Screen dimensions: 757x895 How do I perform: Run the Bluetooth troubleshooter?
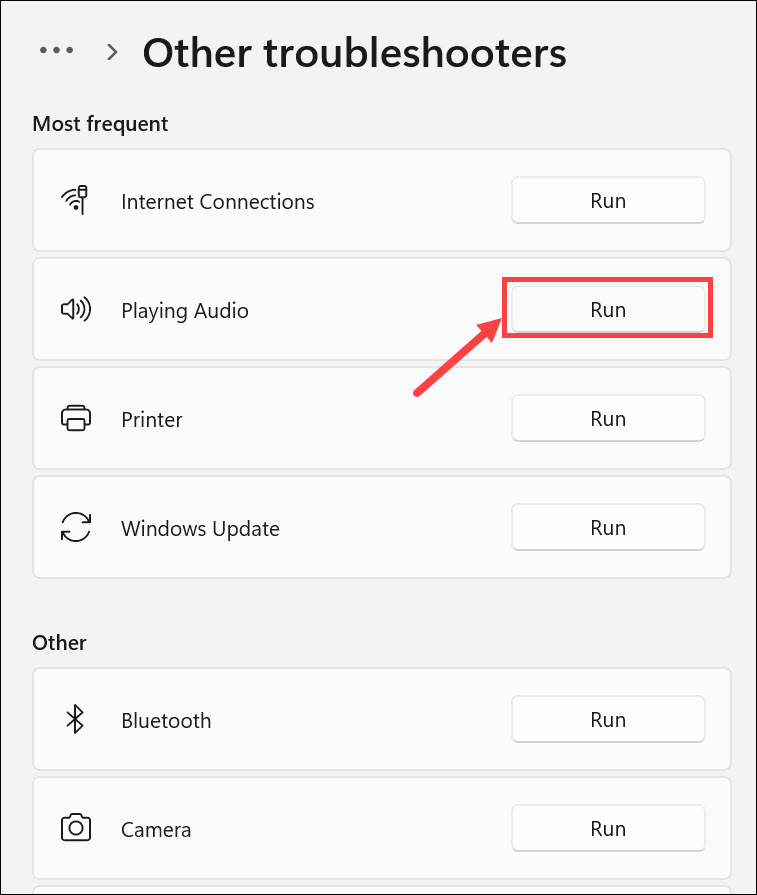[x=608, y=719]
